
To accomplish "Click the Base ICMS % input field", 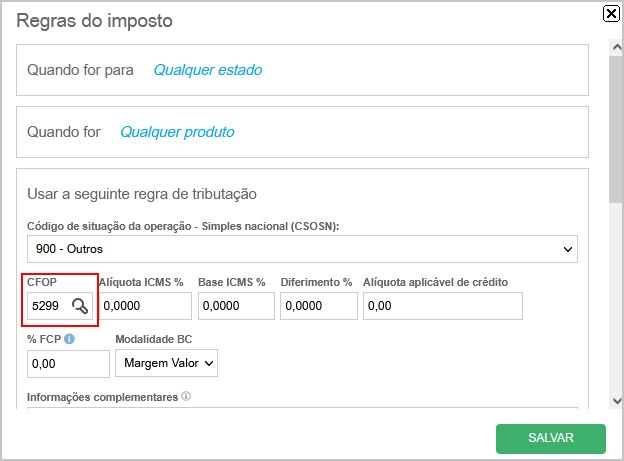I will tap(236, 306).
